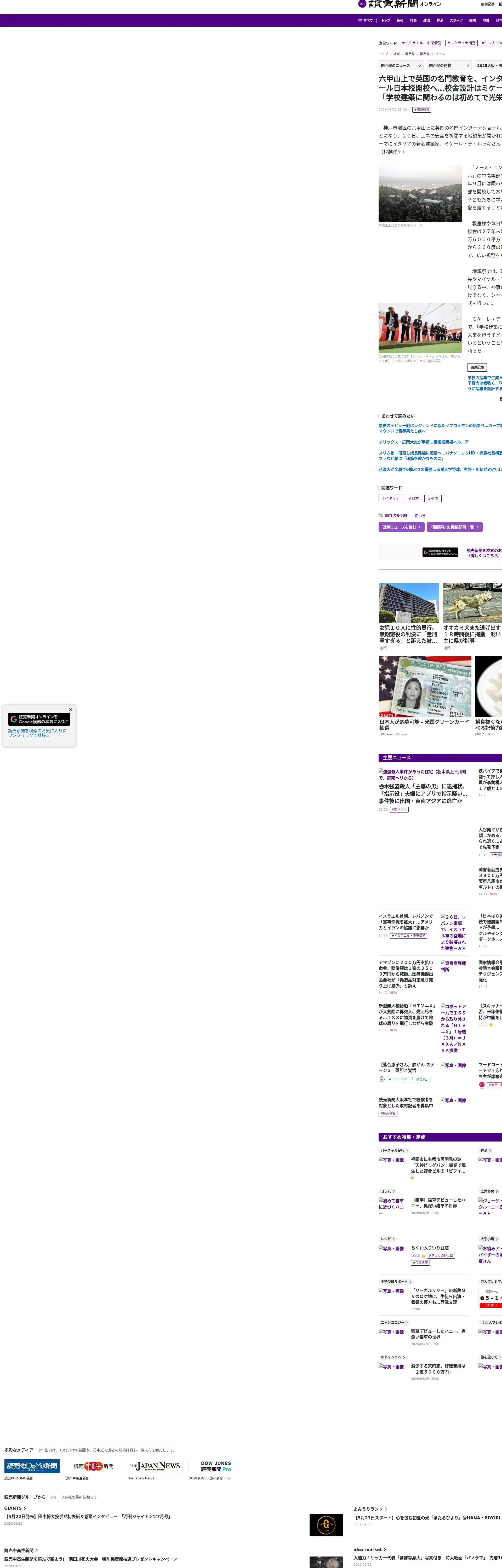
Task: Close the Google favorites popup
Action: [71, 709]
